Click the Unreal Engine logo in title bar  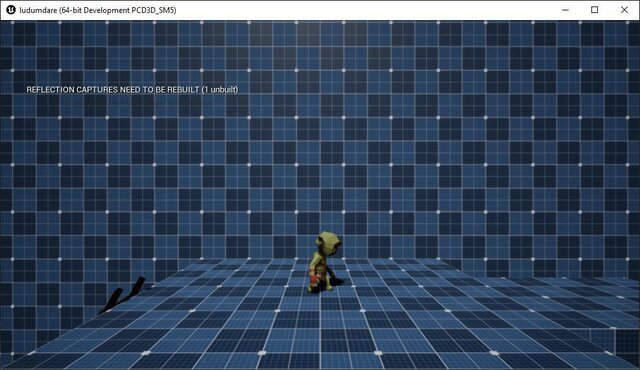point(11,10)
